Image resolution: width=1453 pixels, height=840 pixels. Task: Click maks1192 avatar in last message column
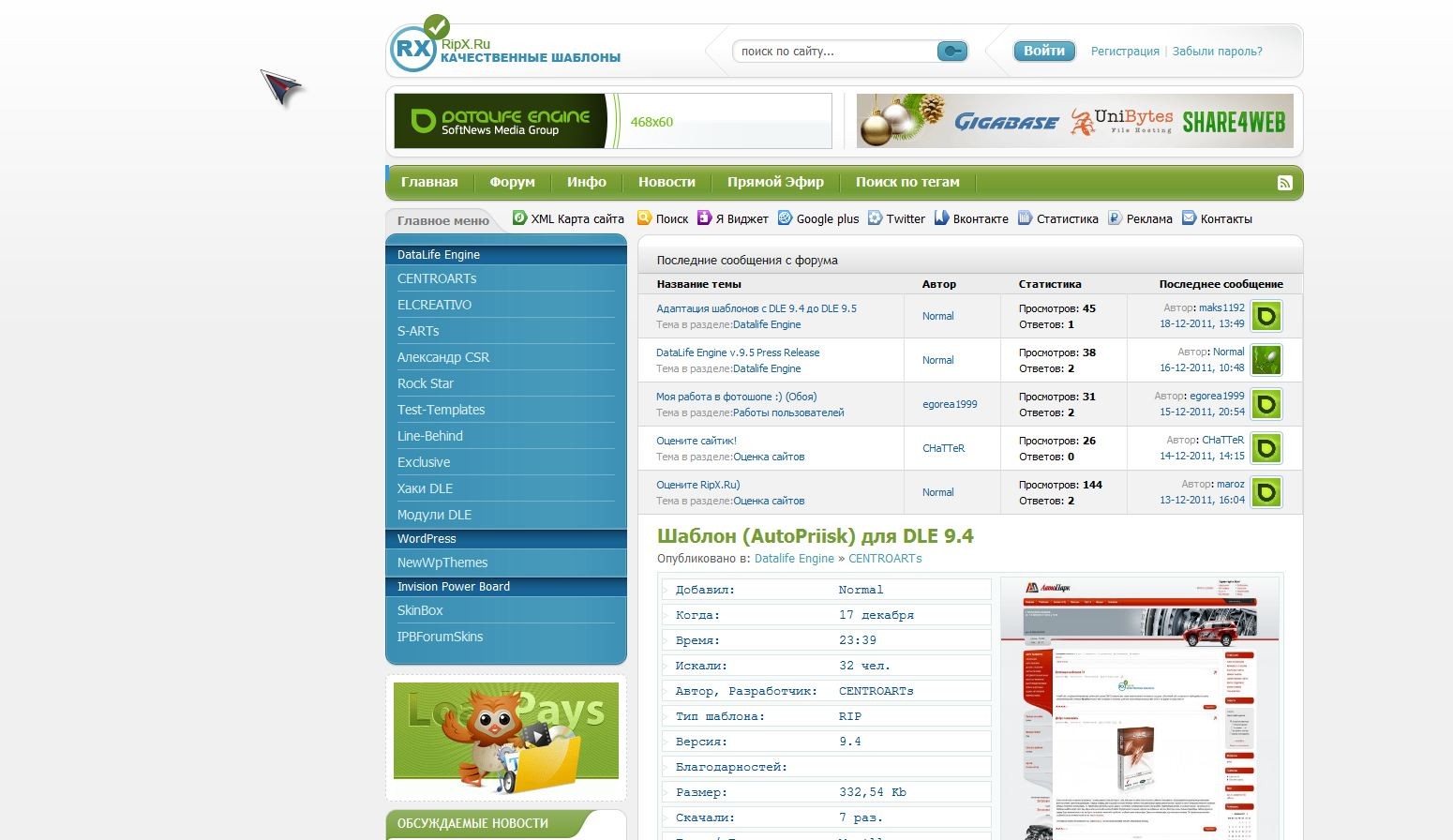(x=1266, y=316)
